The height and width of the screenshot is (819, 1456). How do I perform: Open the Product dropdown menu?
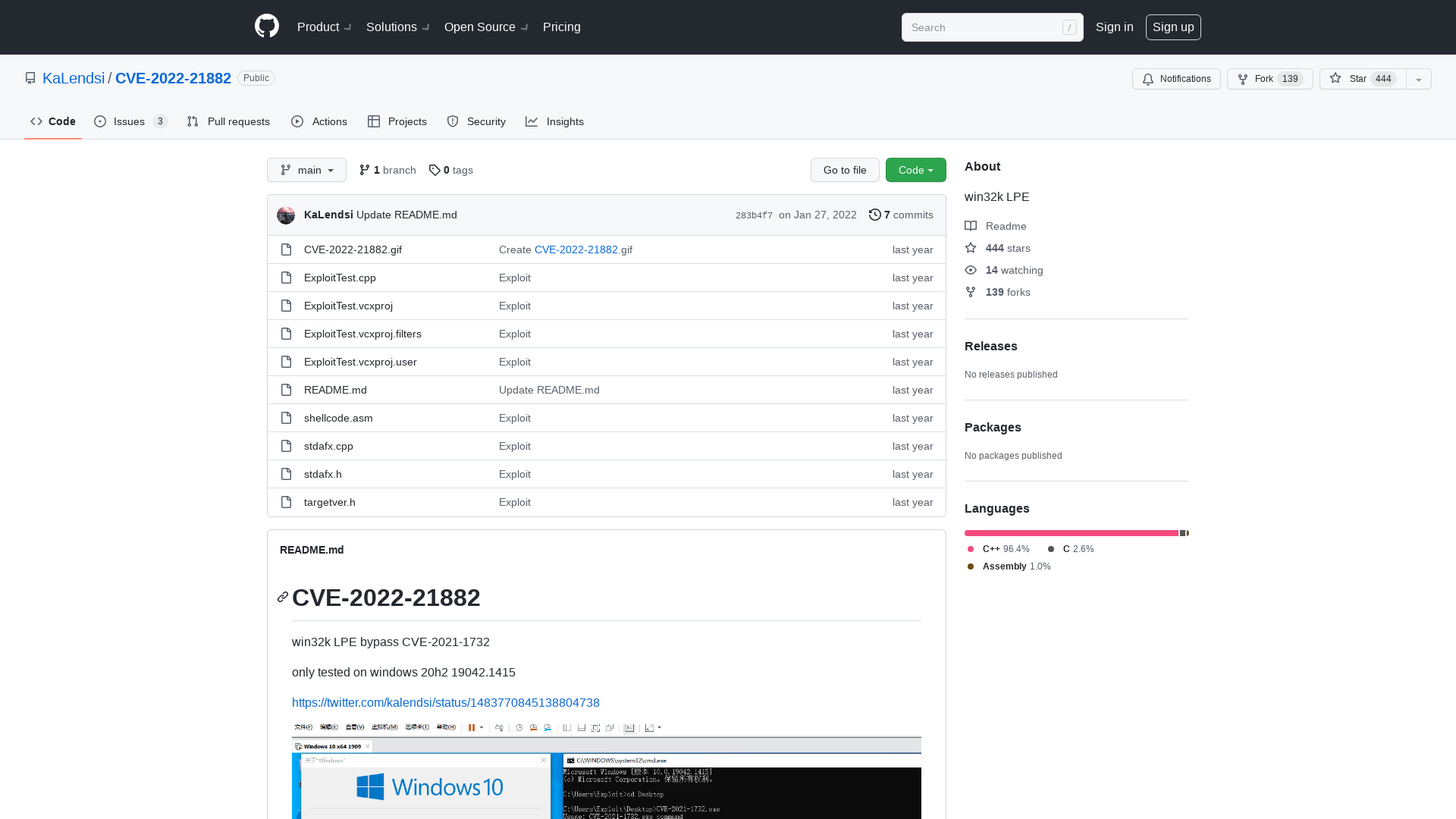coord(325,27)
